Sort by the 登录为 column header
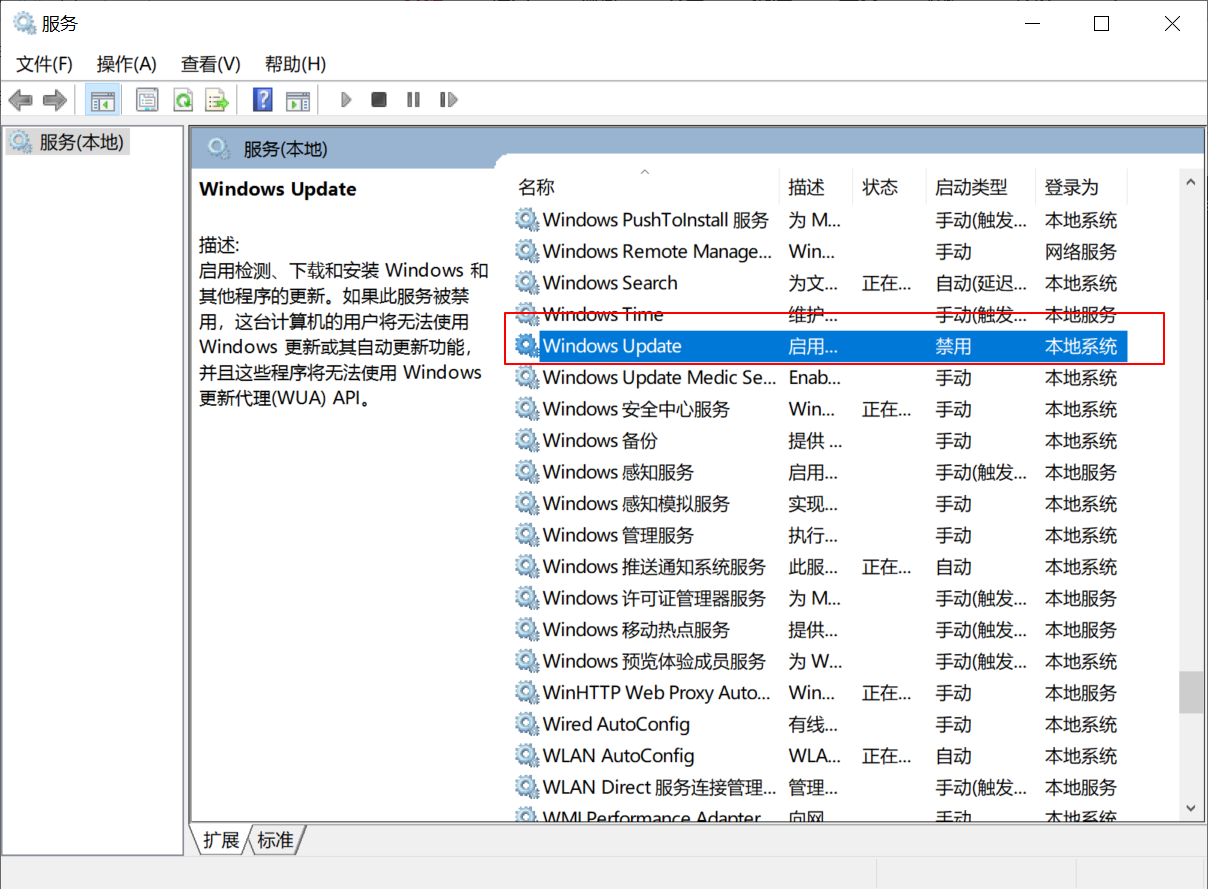Viewport: 1208px width, 889px height. (1080, 187)
